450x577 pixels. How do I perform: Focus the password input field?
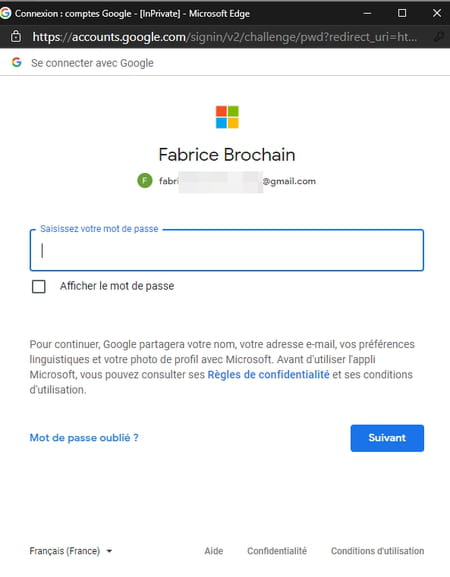(x=227, y=250)
